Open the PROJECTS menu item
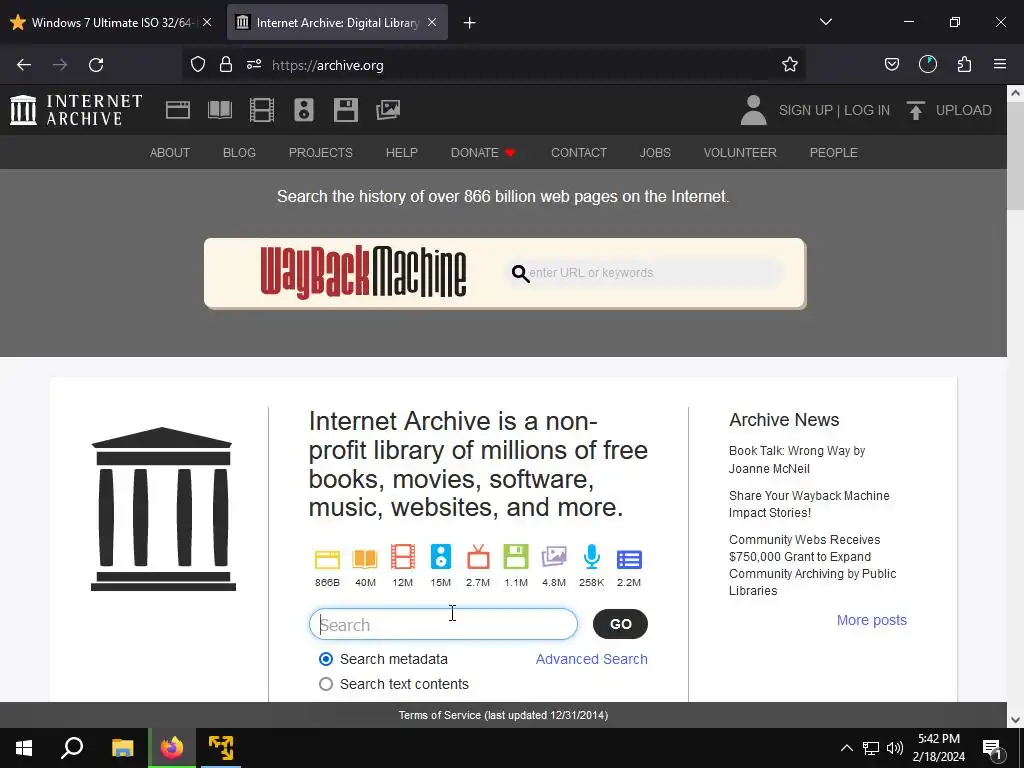 pyautogui.click(x=321, y=153)
